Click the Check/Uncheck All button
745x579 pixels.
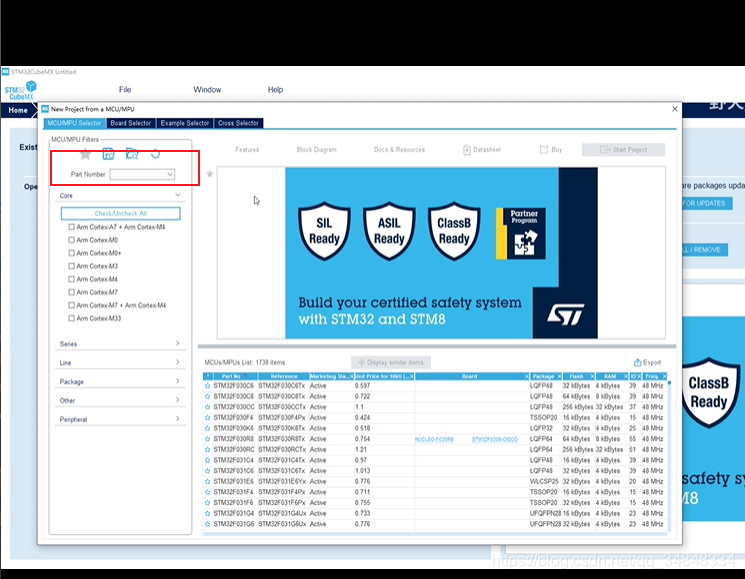pyautogui.click(x=121, y=213)
